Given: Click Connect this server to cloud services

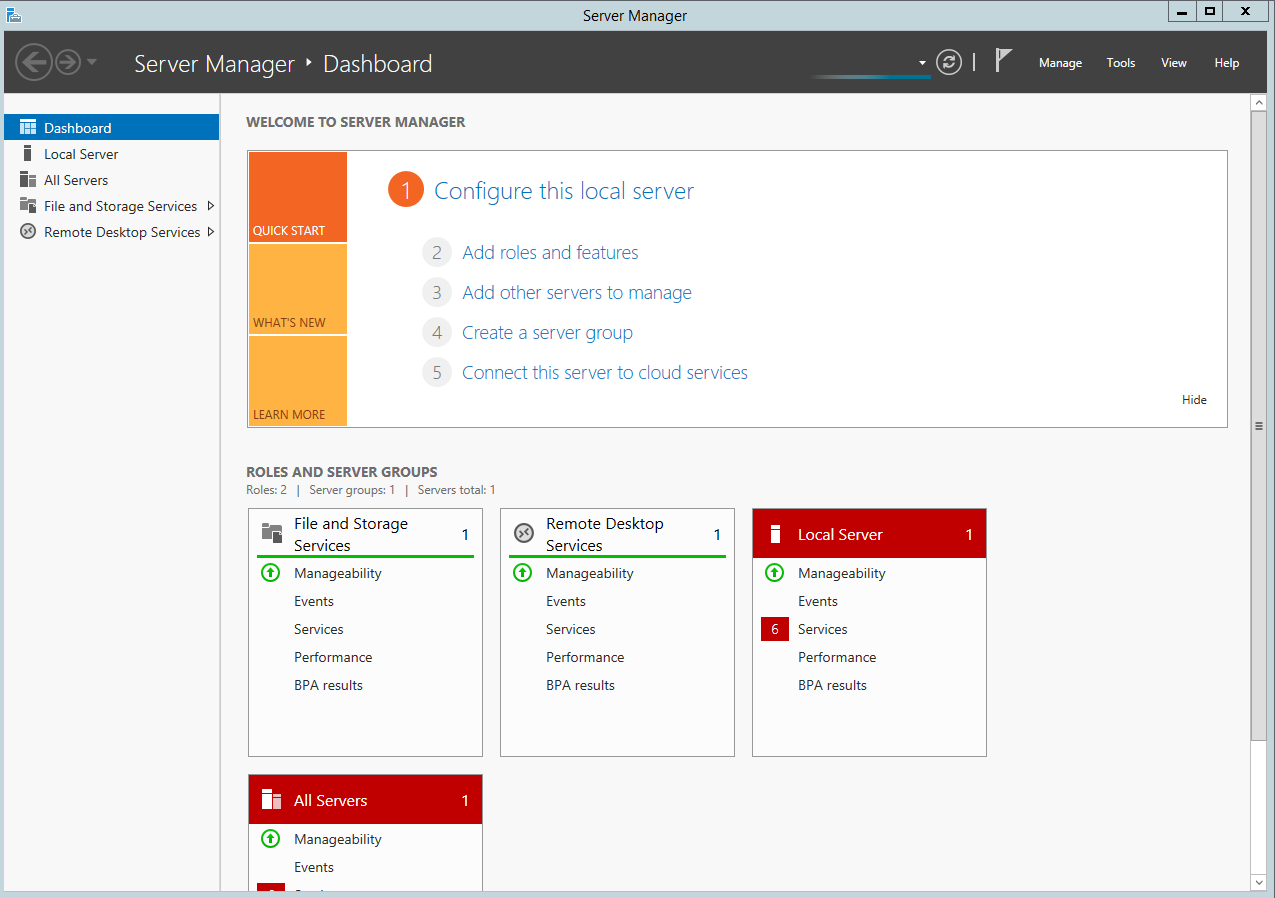Looking at the screenshot, I should click(605, 373).
